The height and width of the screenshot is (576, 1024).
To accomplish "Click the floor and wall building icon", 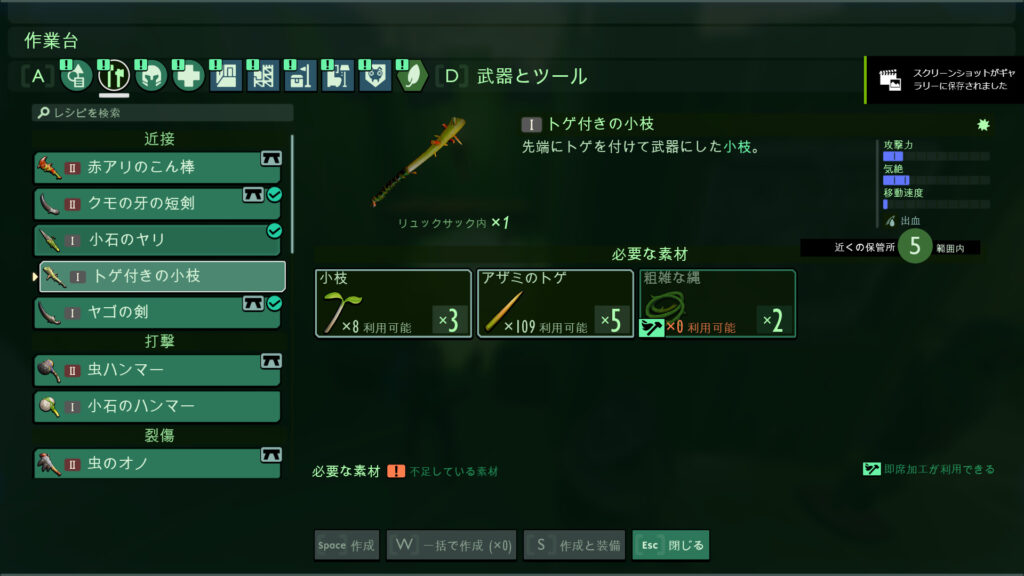I will click(225, 76).
